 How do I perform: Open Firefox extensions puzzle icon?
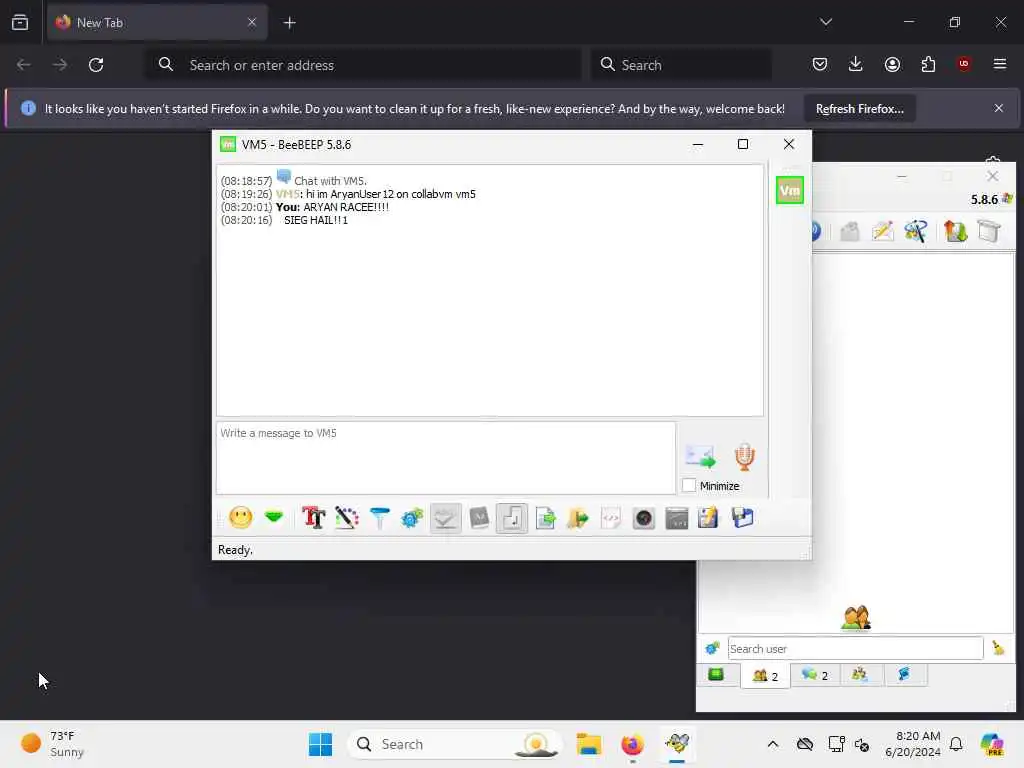point(928,64)
